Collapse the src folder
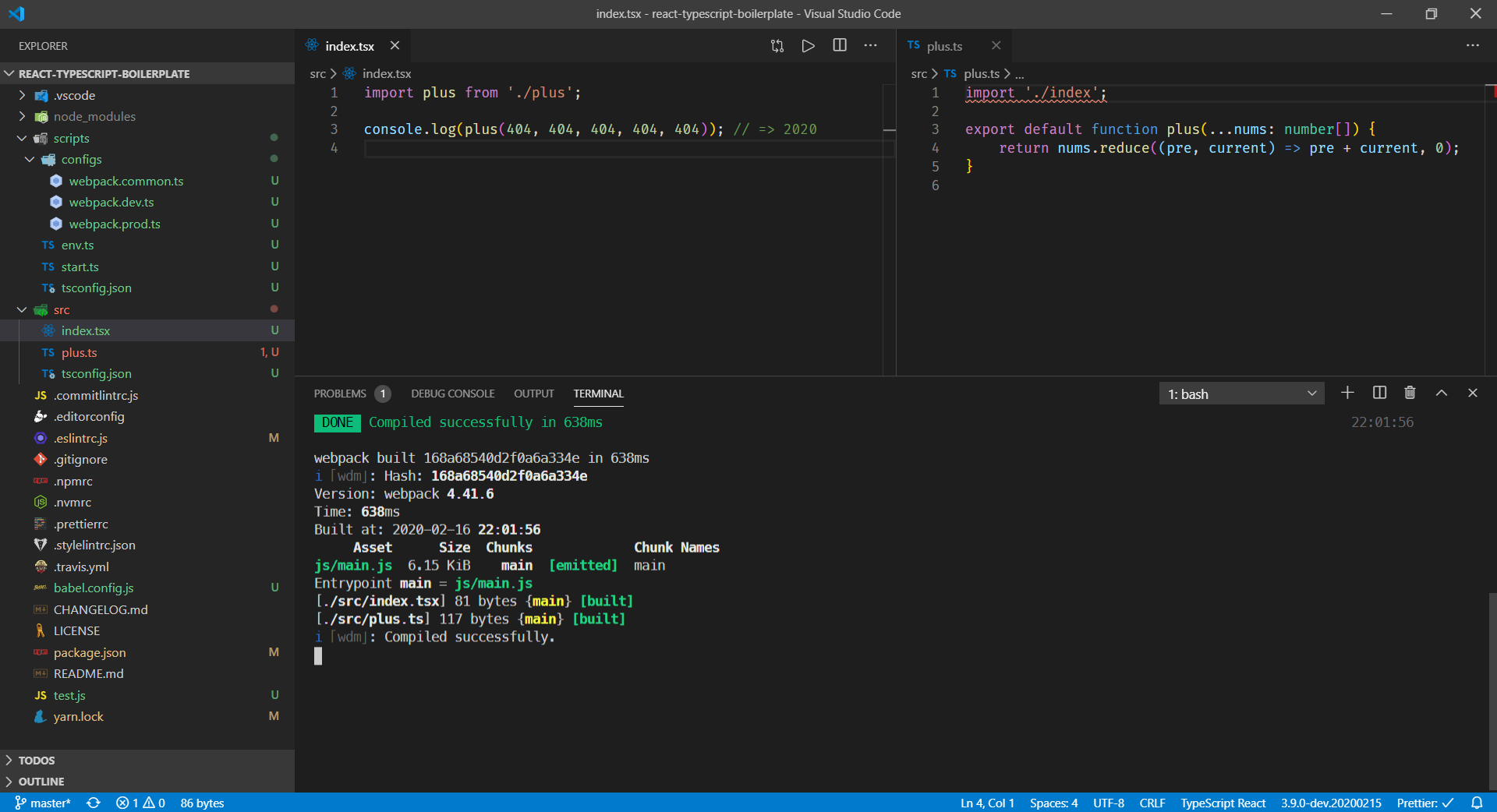Screen dimensions: 1497x812 point(147,309)
